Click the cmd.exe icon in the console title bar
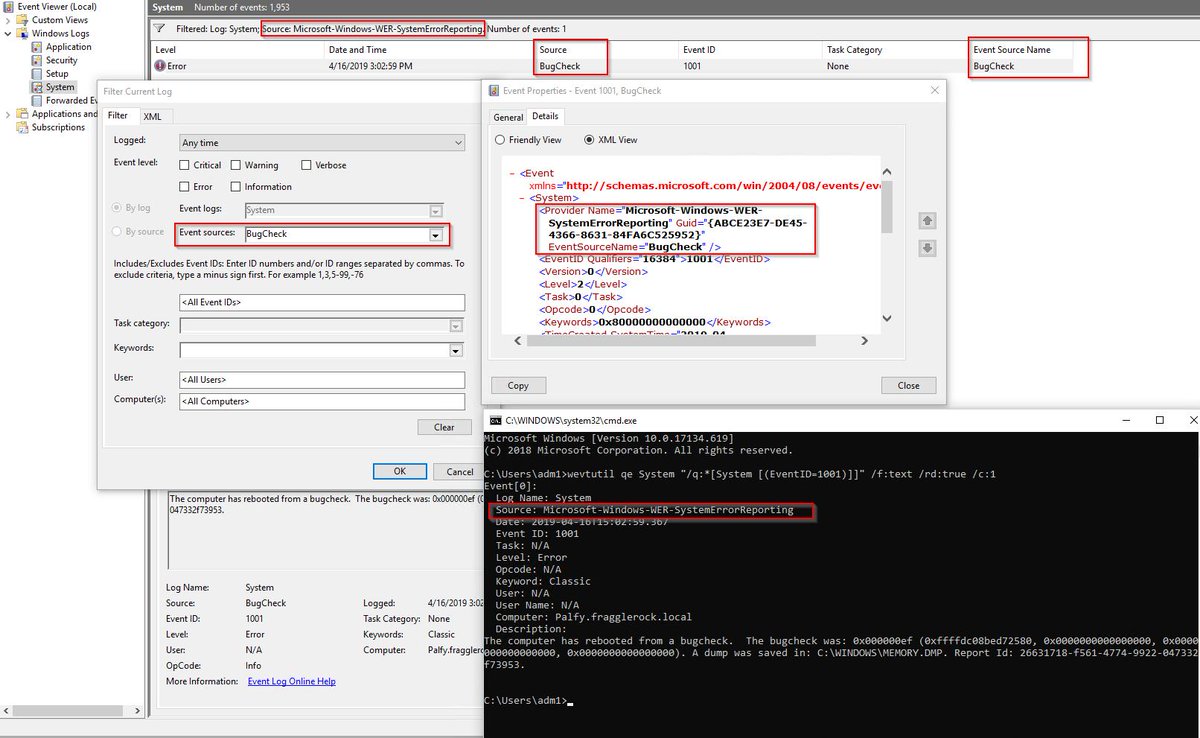The height and width of the screenshot is (738, 1200). (x=492, y=420)
